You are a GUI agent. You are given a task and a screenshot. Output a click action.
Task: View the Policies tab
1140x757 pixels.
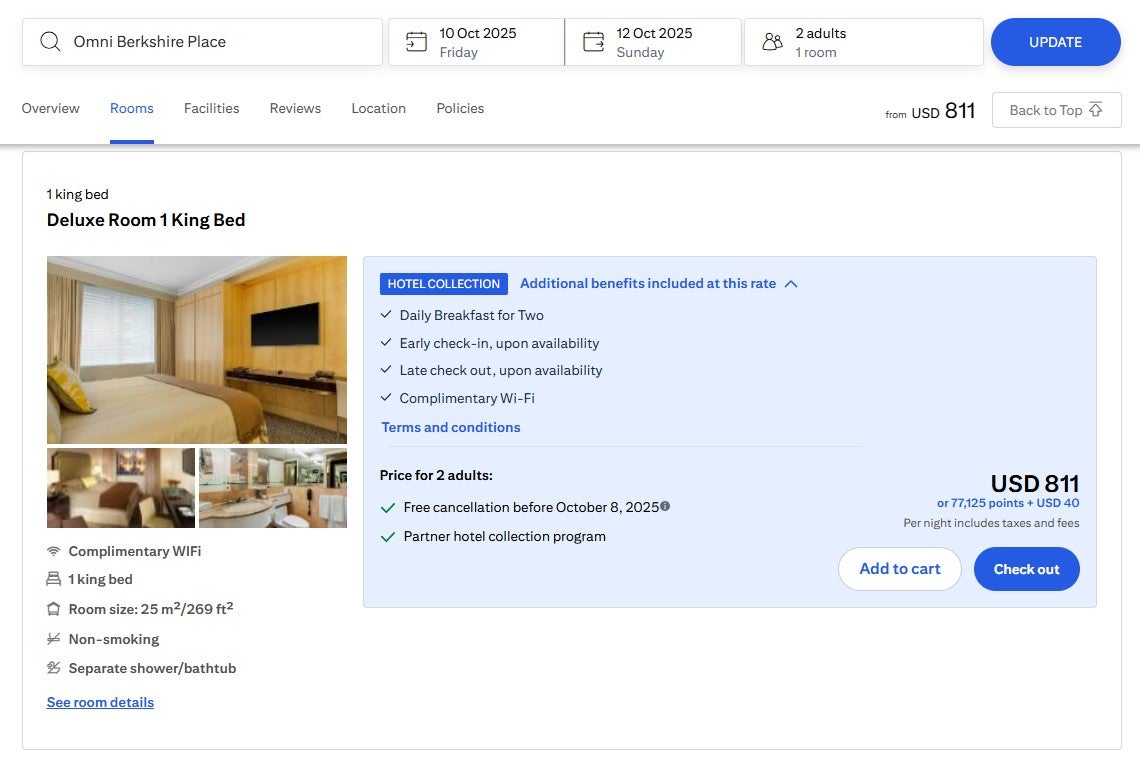tap(460, 108)
